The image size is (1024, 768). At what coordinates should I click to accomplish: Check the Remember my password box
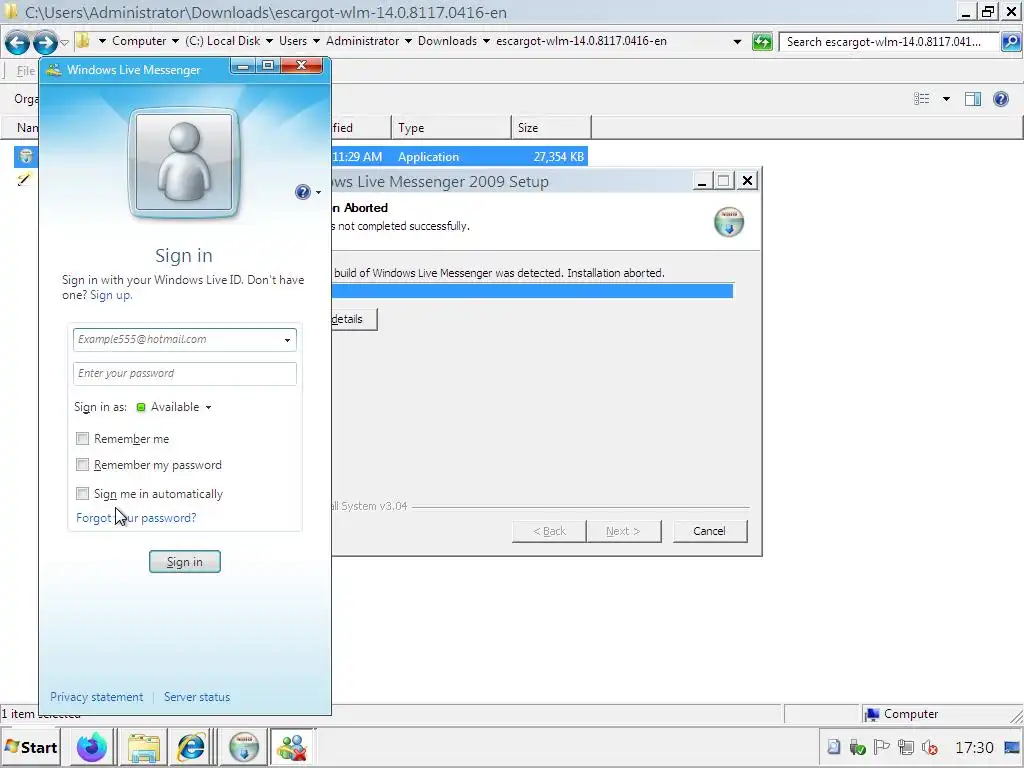(82, 464)
